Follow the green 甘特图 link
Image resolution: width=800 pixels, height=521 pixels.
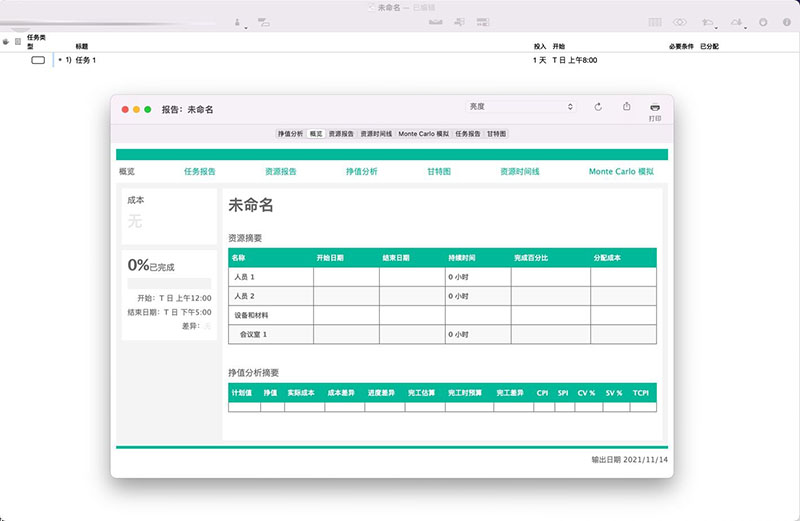coord(439,171)
